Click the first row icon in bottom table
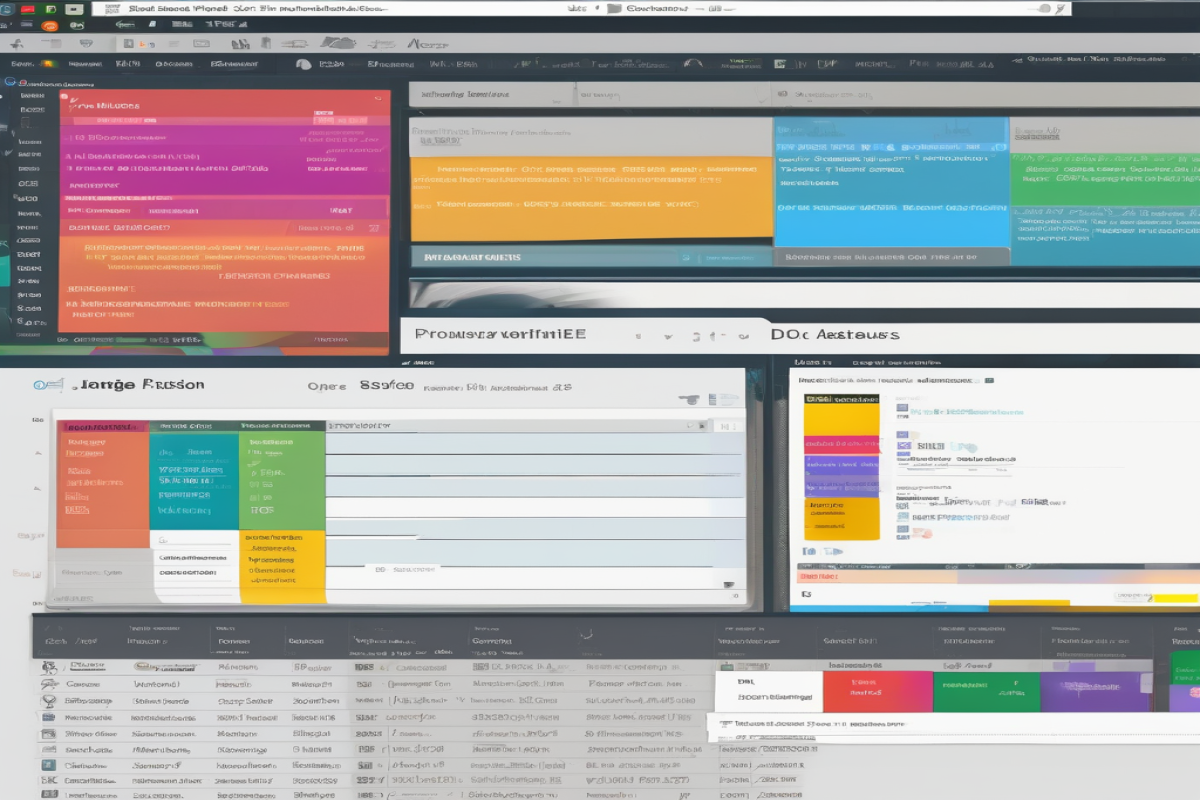 (x=48, y=666)
